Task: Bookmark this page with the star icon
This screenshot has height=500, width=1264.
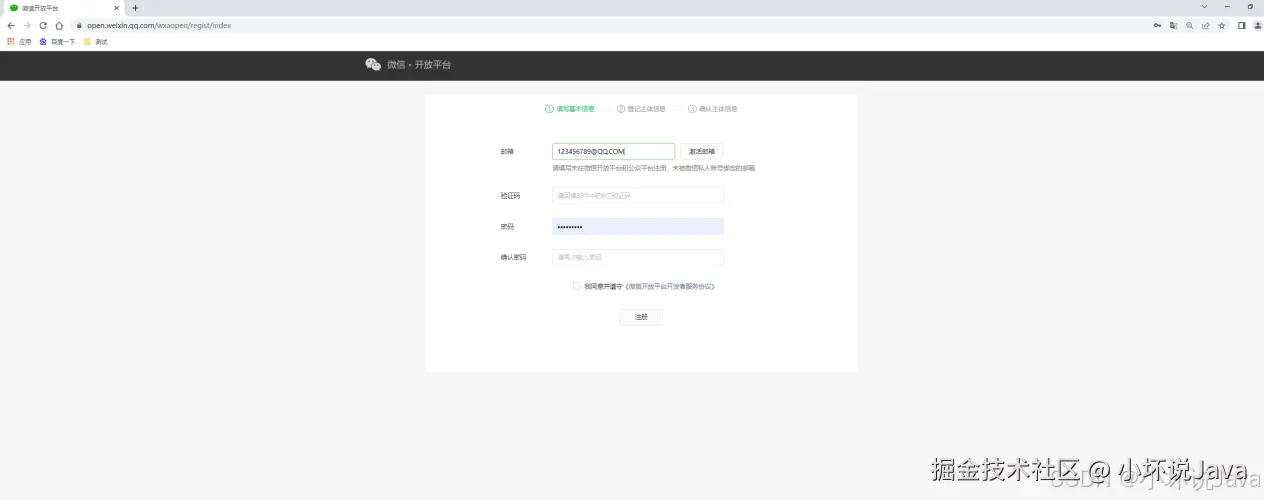Action: pos(1221,25)
